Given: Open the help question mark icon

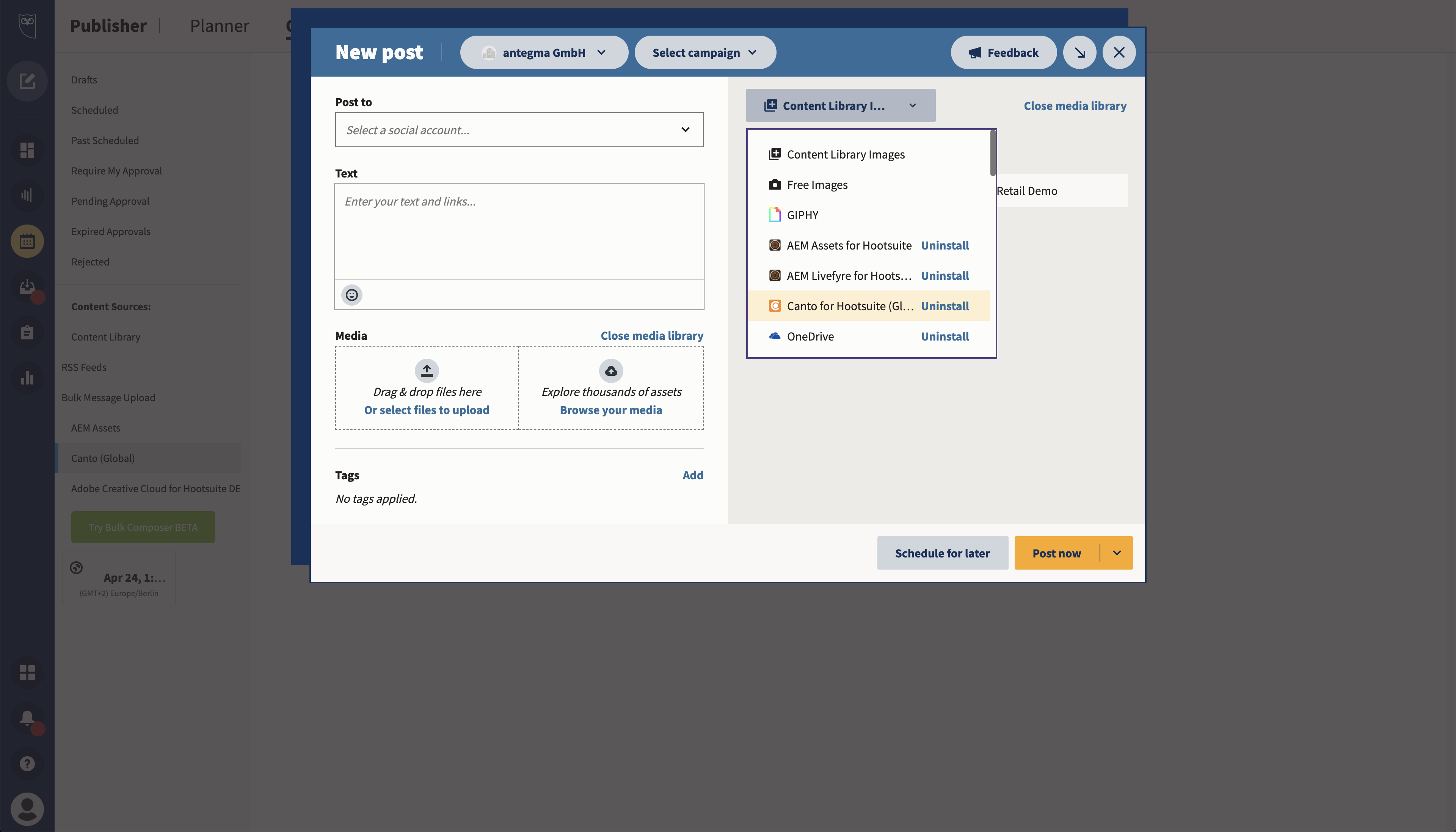Looking at the screenshot, I should click(x=27, y=764).
